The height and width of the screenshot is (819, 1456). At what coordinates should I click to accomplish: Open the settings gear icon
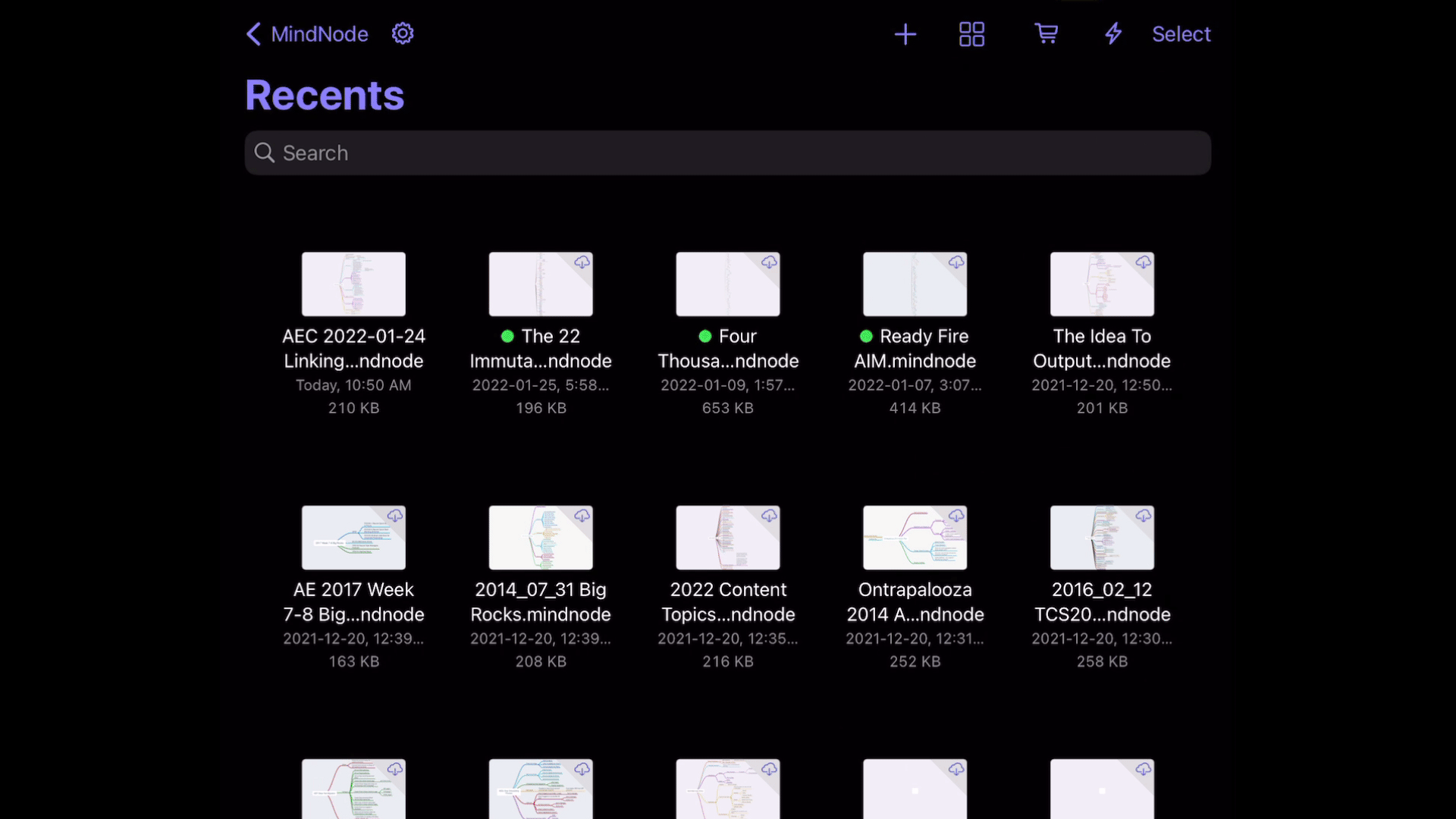coord(403,33)
